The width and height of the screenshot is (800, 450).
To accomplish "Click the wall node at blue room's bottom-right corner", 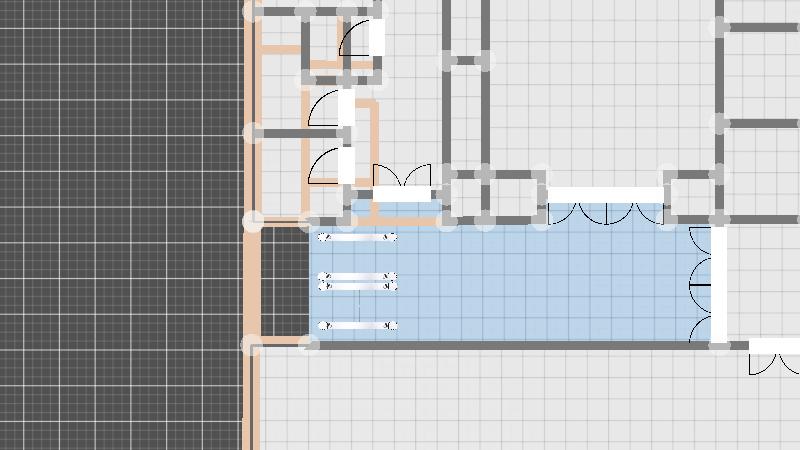I will [x=719, y=346].
